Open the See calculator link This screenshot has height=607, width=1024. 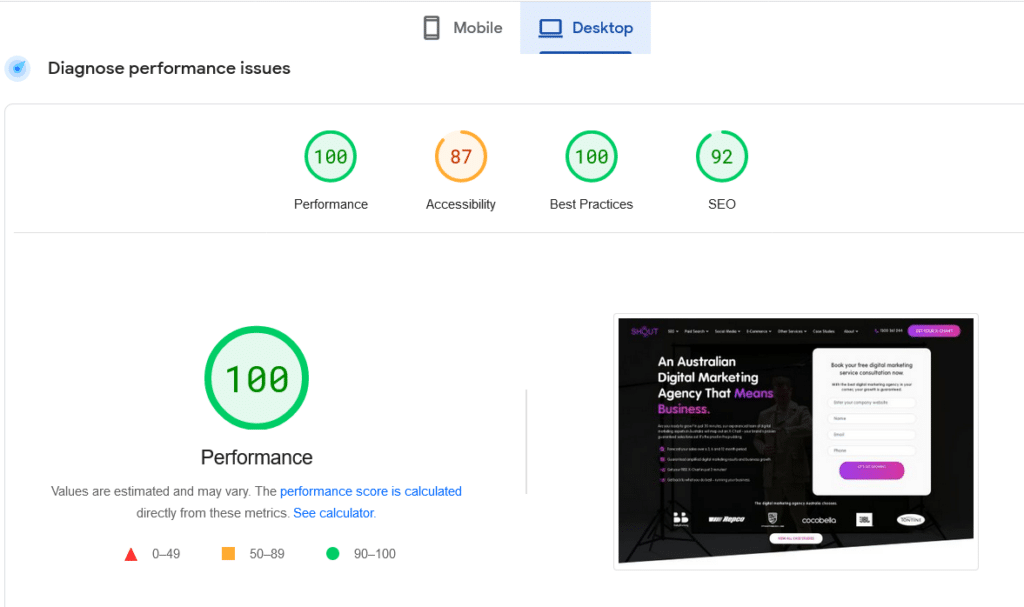pyautogui.click(x=333, y=512)
